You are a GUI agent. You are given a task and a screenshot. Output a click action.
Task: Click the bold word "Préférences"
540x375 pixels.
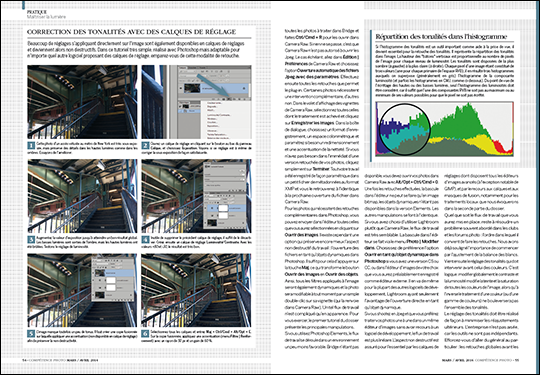click(x=297, y=64)
